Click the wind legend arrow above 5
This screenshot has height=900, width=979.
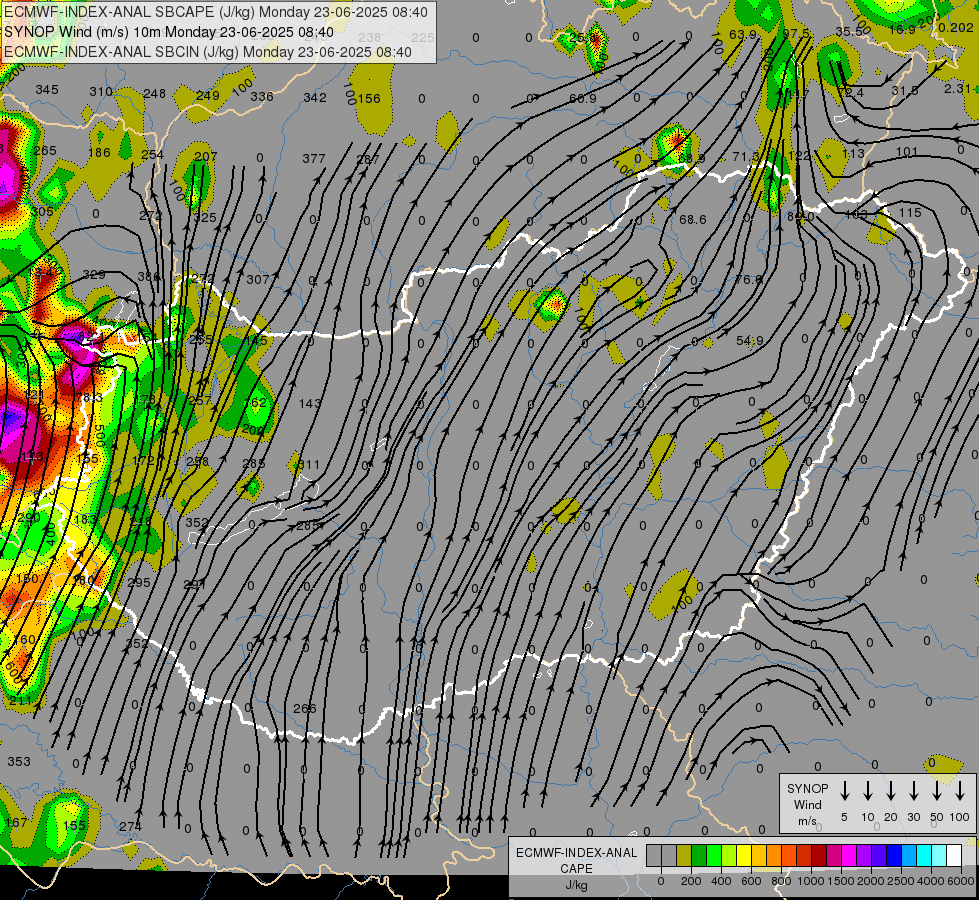[844, 791]
